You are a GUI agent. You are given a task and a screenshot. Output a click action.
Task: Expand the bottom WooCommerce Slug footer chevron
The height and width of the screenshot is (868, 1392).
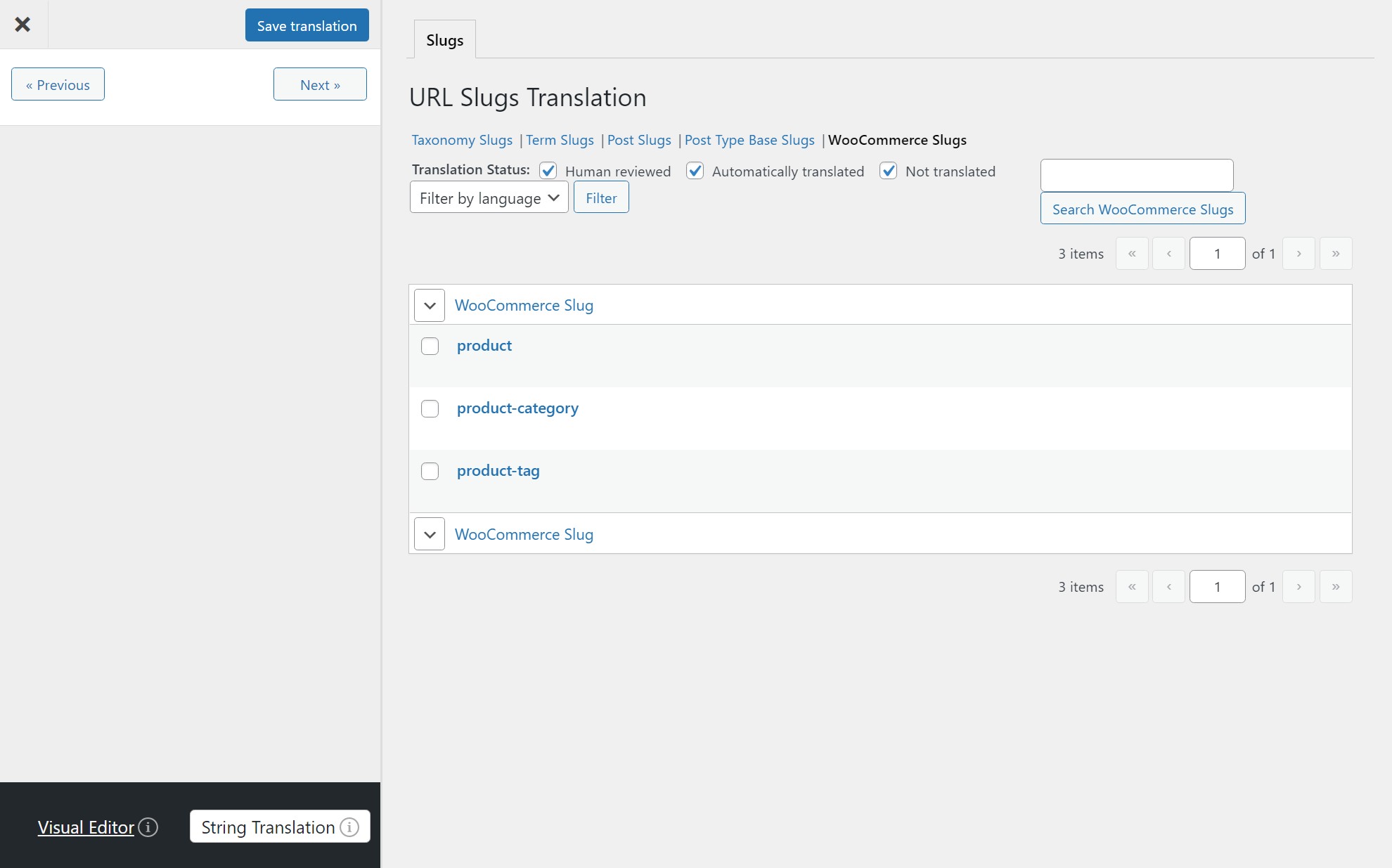pyautogui.click(x=430, y=534)
